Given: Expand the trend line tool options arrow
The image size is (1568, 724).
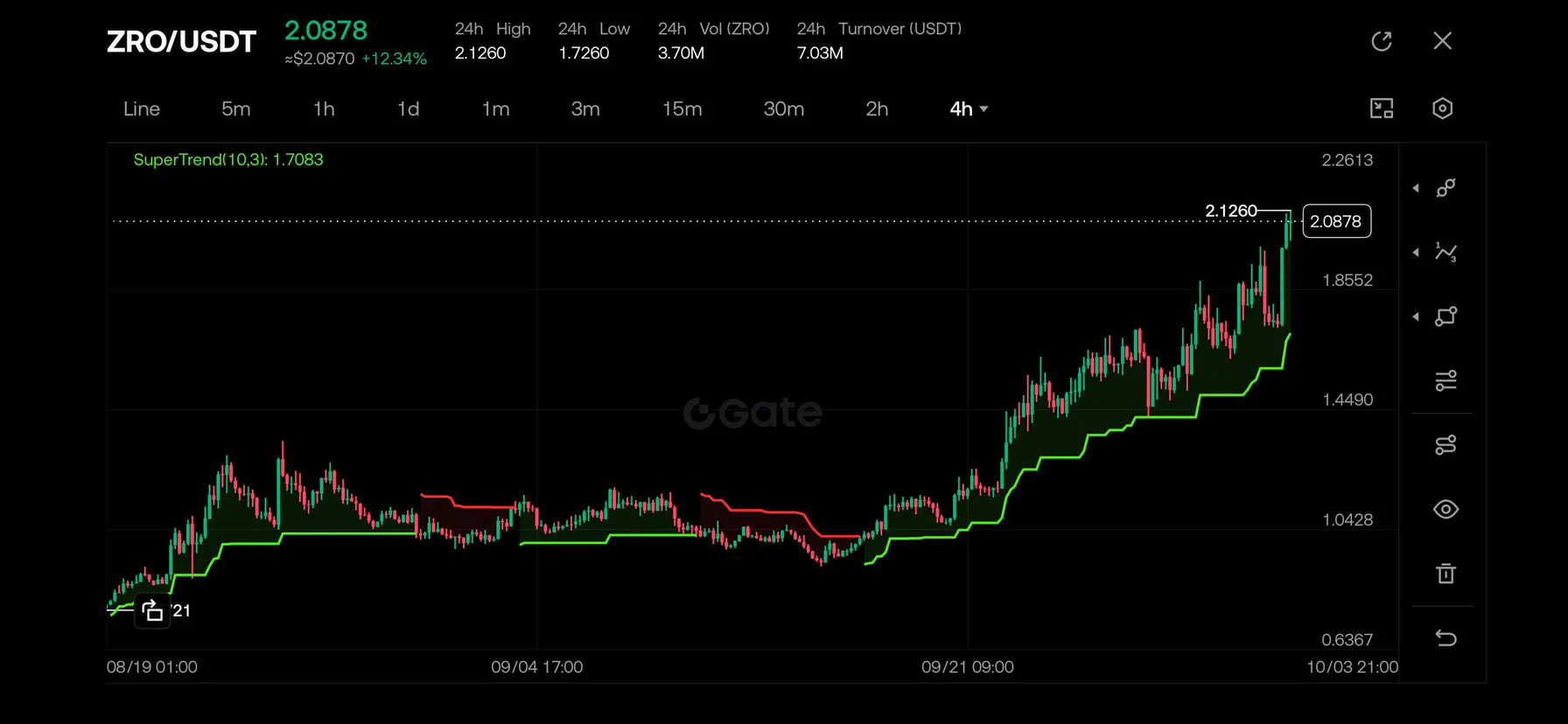Looking at the screenshot, I should click(x=1416, y=188).
